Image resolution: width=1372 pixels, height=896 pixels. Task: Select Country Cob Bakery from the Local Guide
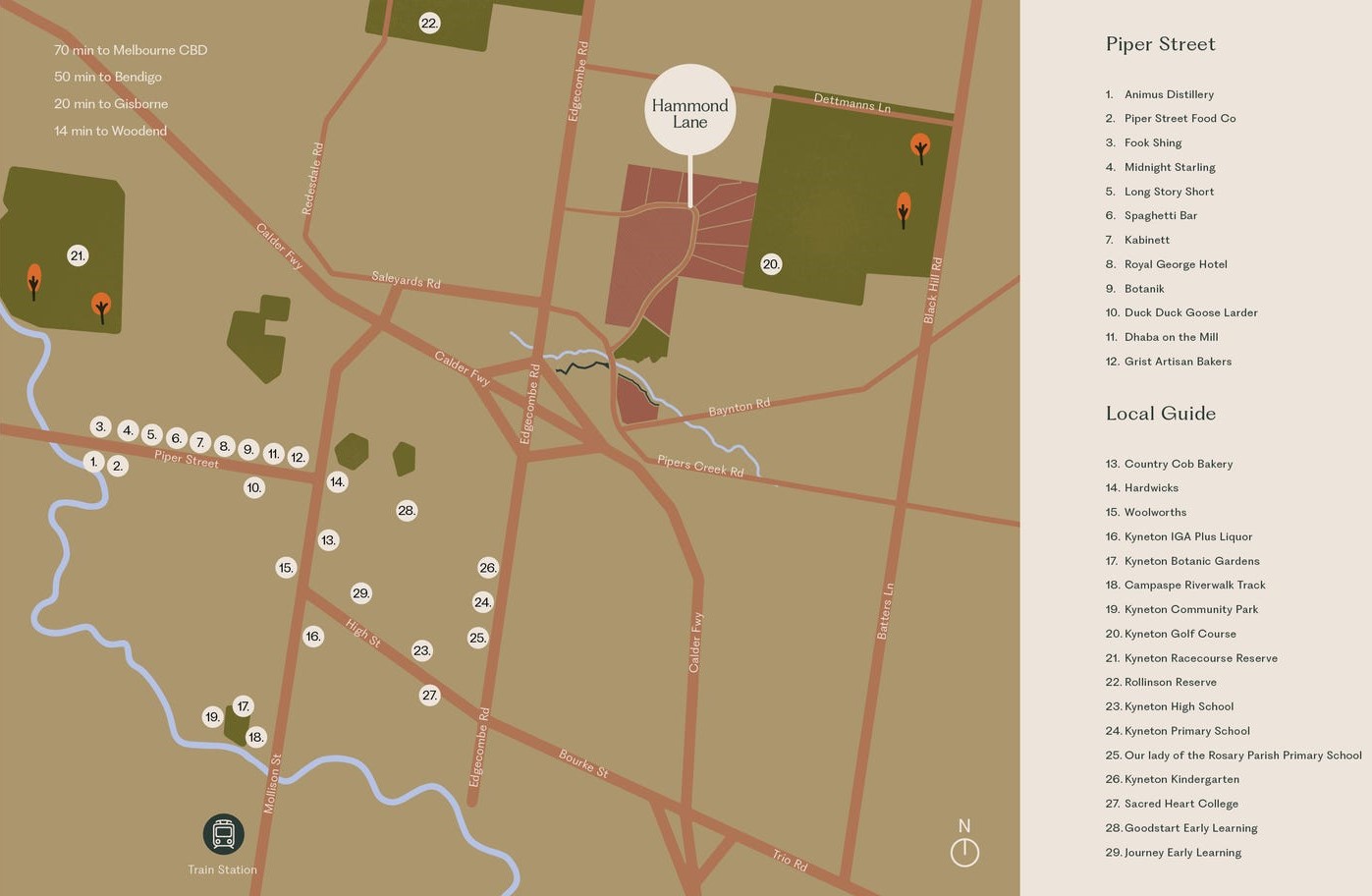(x=1178, y=463)
